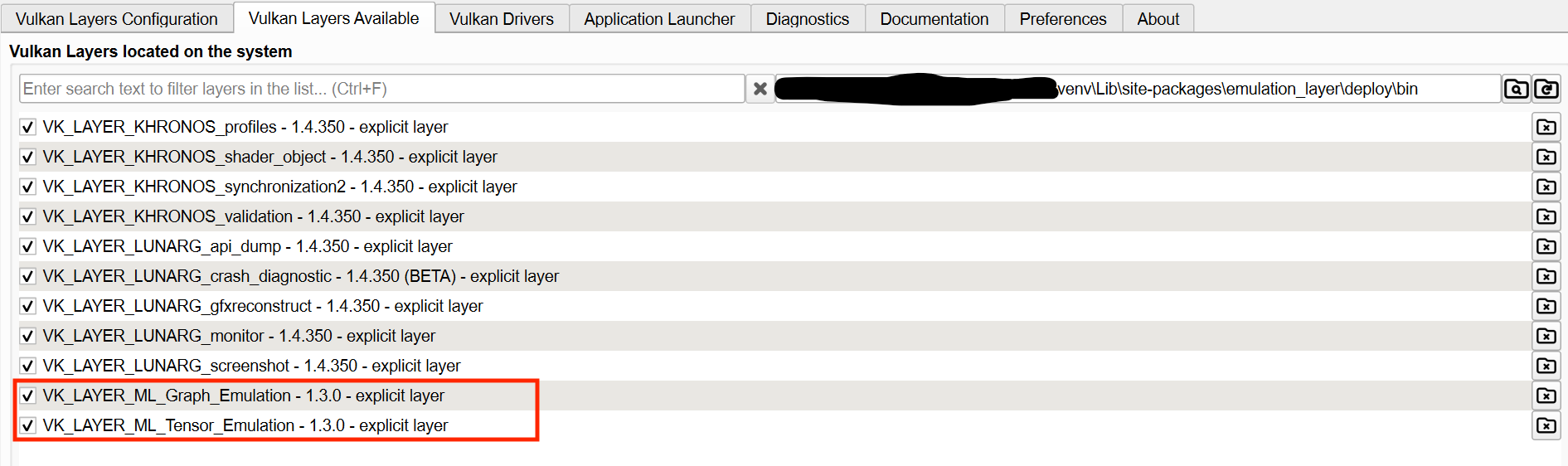Uncheck VK_LAYER_LUNARG_gfxreconstruct layer
This screenshot has width=1568, height=466.
click(x=28, y=306)
